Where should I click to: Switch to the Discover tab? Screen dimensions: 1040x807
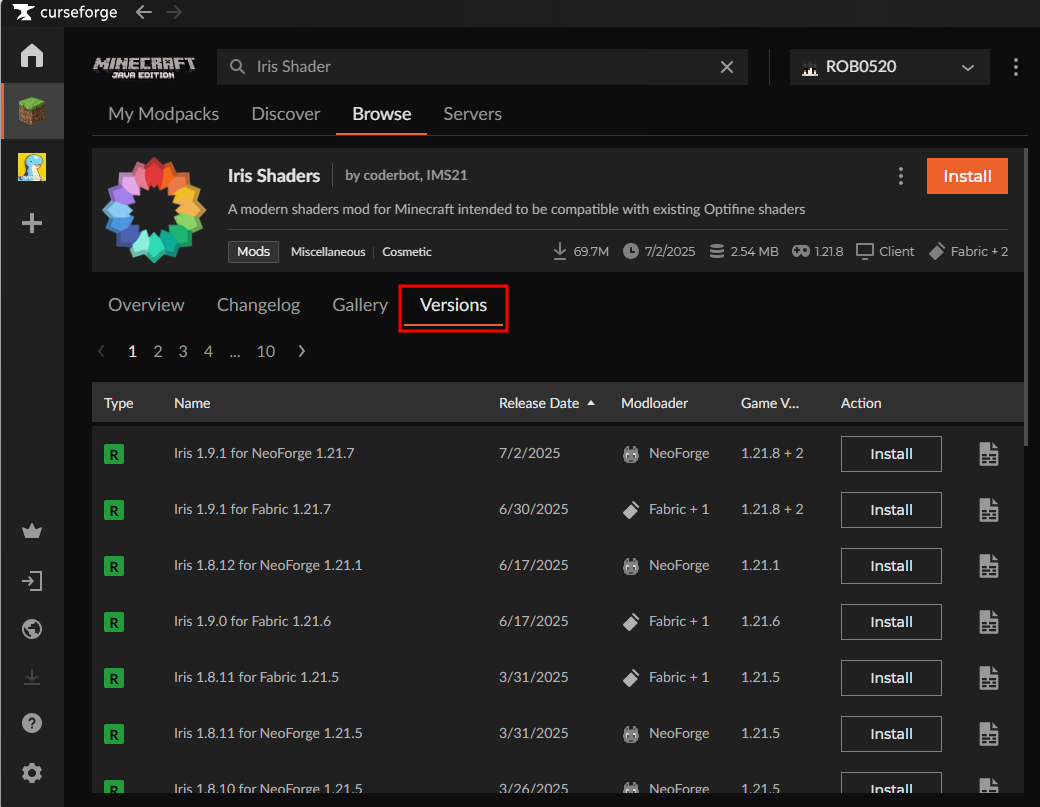285,114
